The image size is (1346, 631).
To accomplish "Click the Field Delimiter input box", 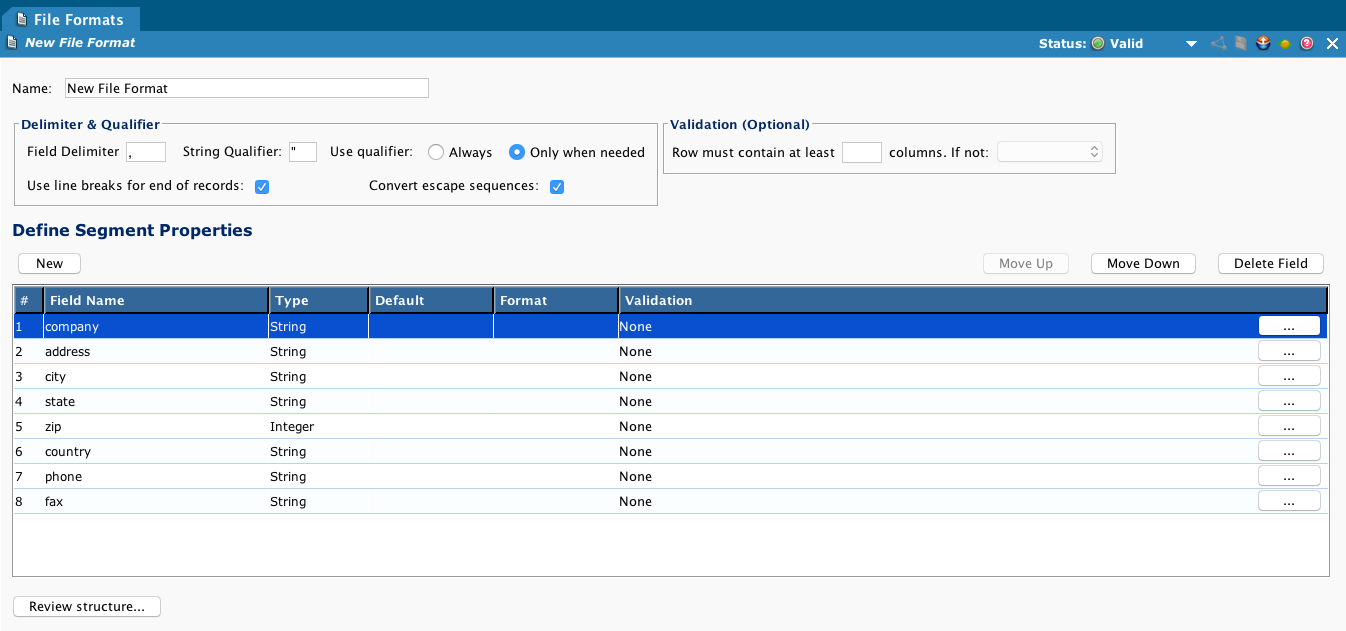I will point(146,152).
